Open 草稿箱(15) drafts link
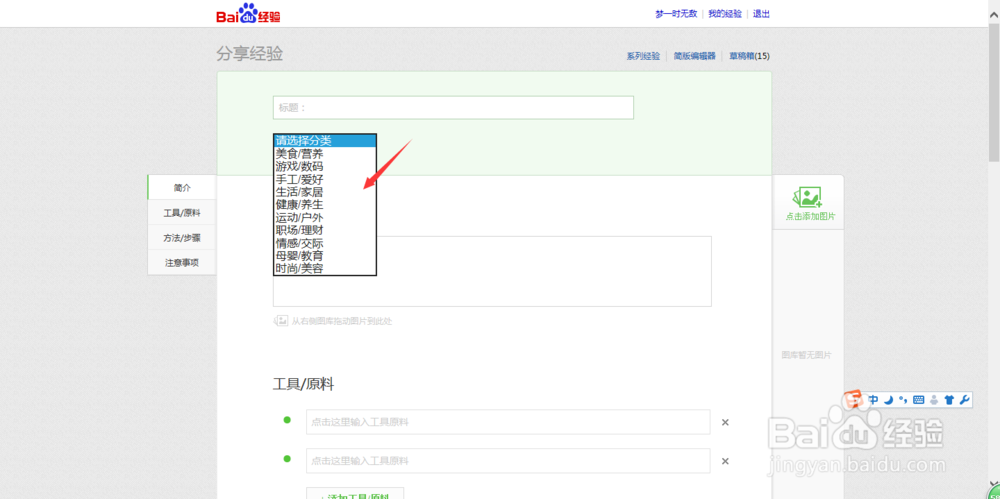Screen dimensions: 1000x499 coord(749,56)
